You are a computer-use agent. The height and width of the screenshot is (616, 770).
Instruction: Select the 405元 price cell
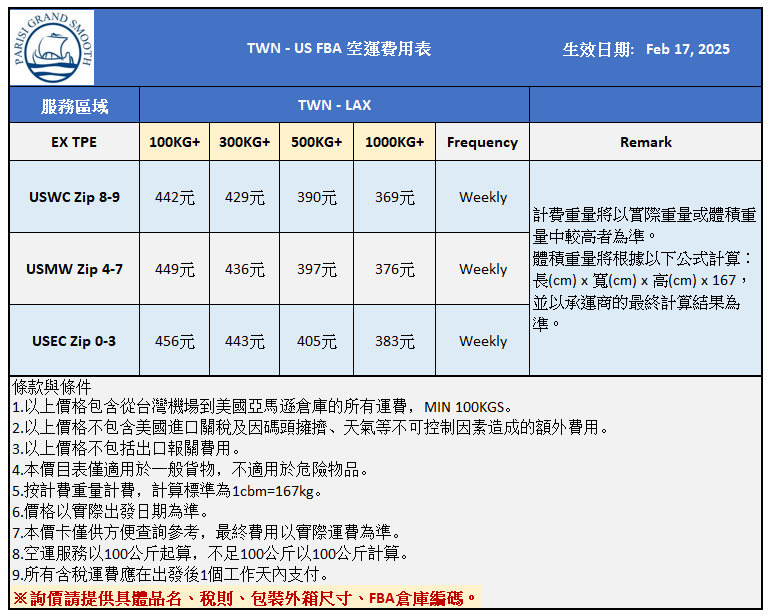coord(316,341)
